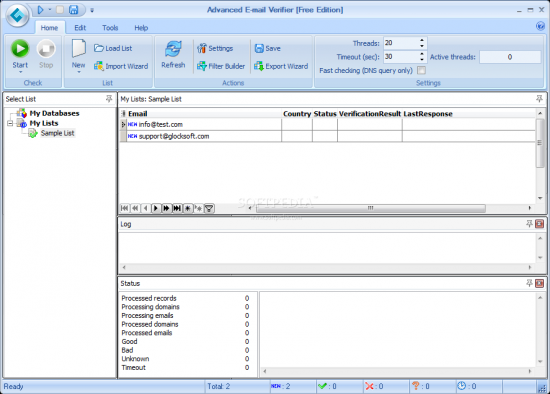The width and height of the screenshot is (550, 394).
Task: Go to next page in navigator
Action: pyautogui.click(x=166, y=208)
